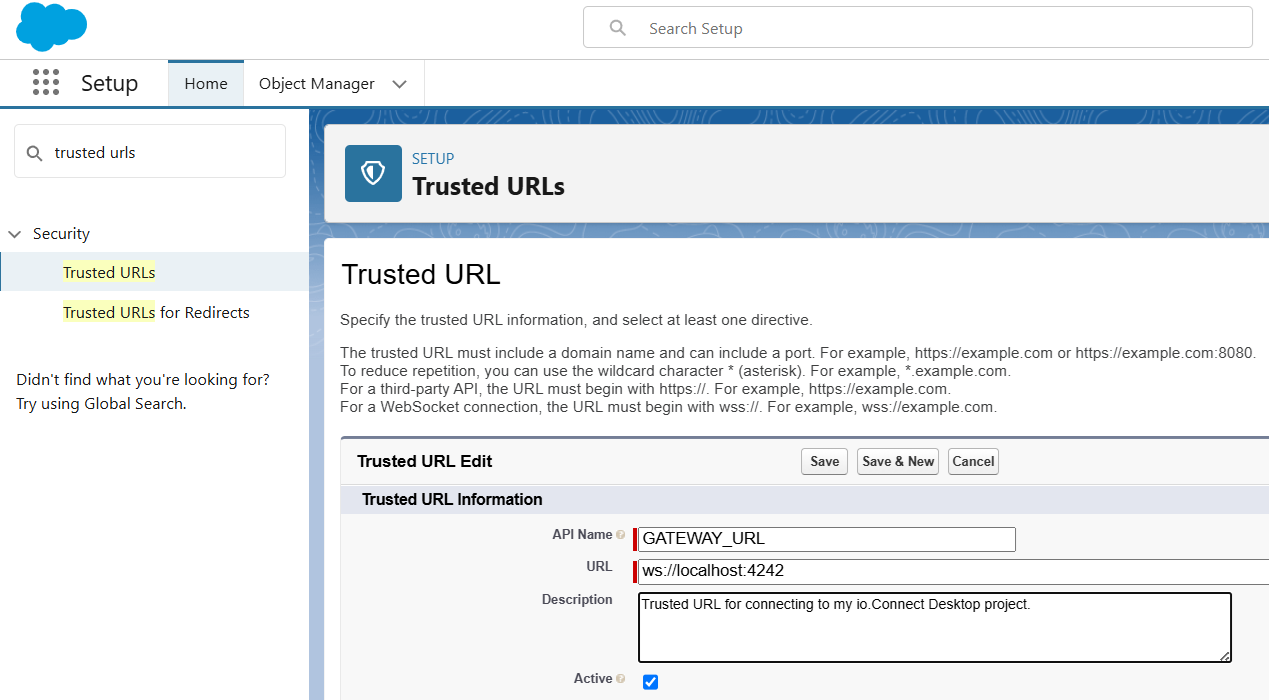This screenshot has width=1269, height=700.
Task: Focus the Search Setup field
Action: pos(918,28)
